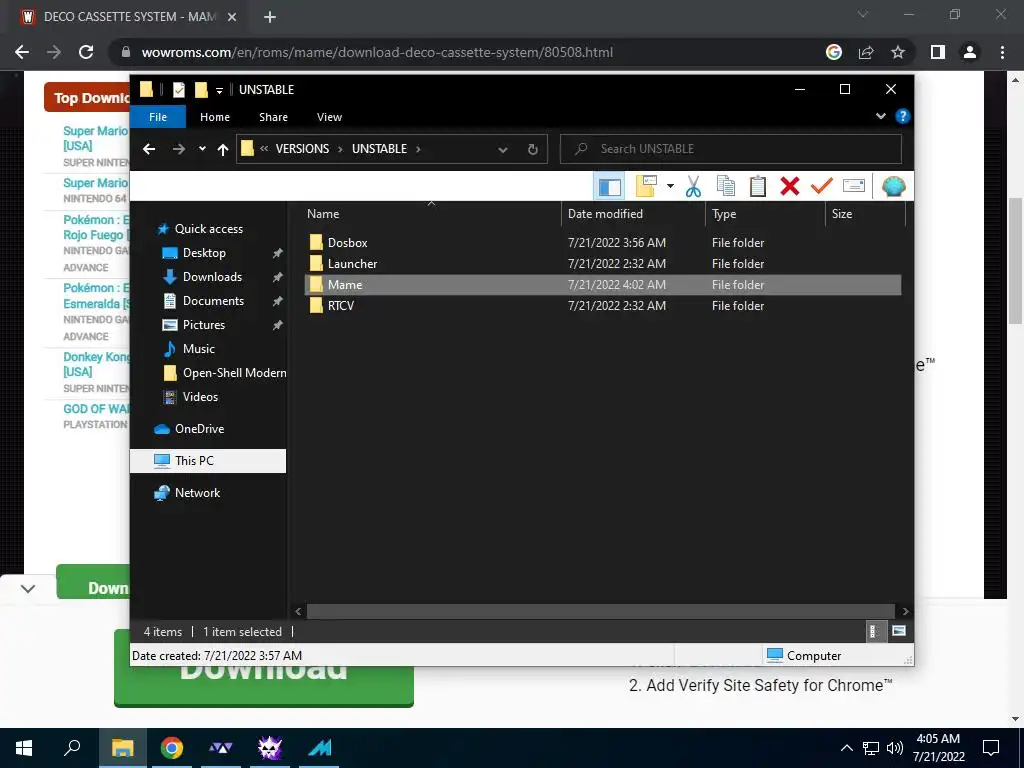This screenshot has width=1024, height=768.
Task: Click the Copy icon in Explorer toolbar
Action: (726, 187)
